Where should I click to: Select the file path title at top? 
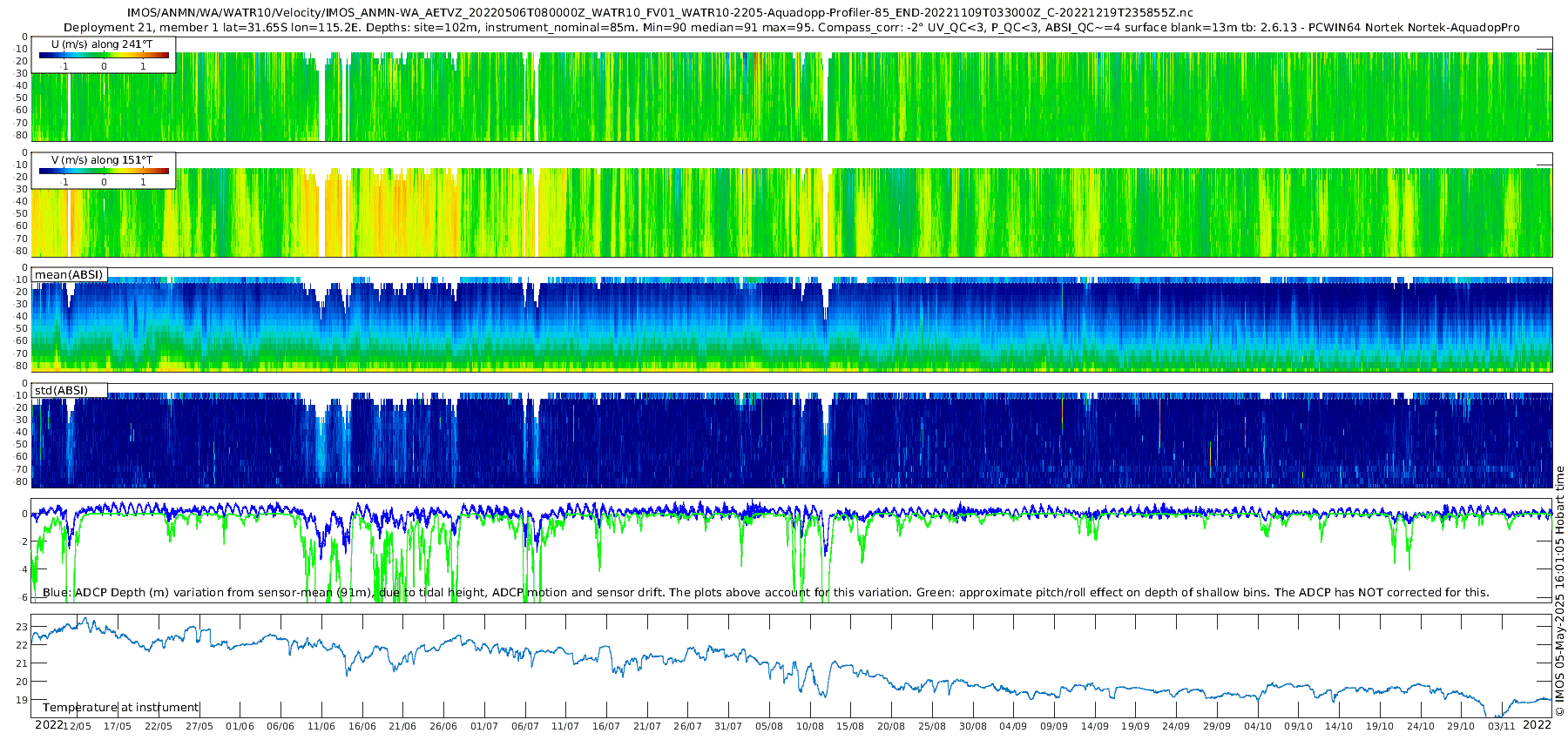pos(659,13)
